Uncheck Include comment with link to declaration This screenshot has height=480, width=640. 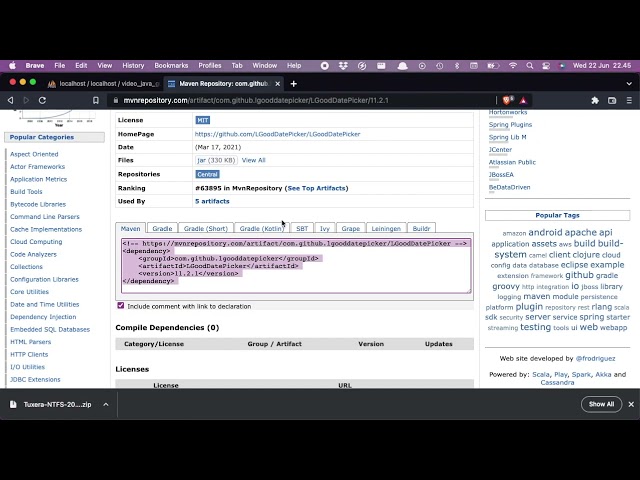(x=121, y=306)
